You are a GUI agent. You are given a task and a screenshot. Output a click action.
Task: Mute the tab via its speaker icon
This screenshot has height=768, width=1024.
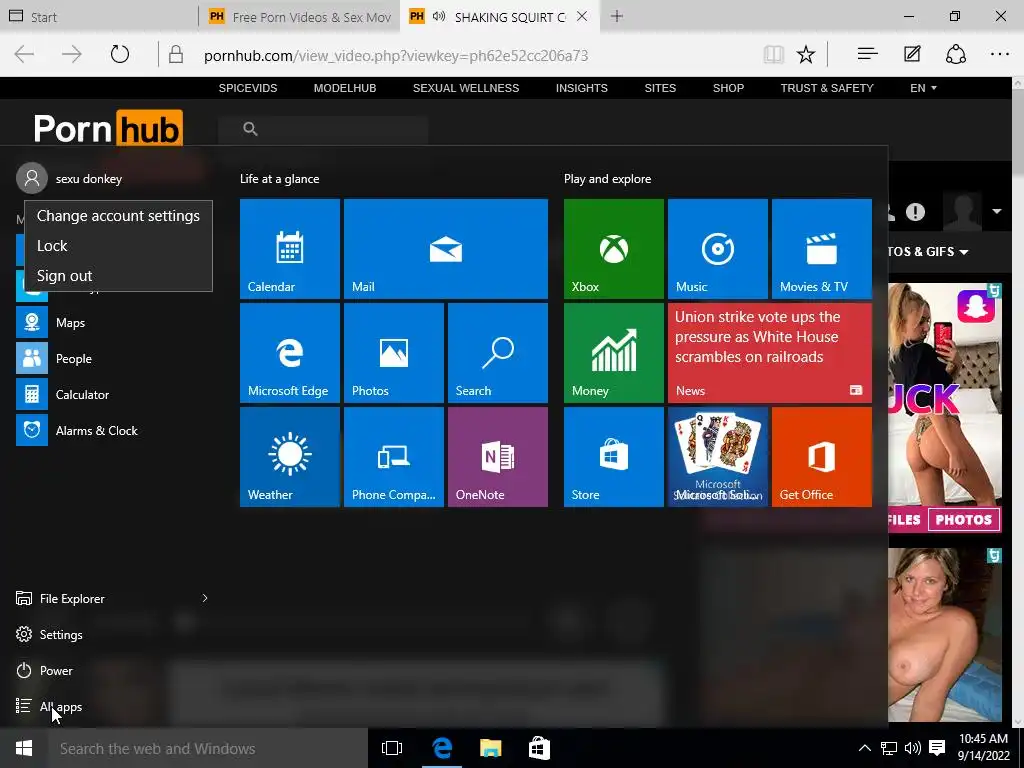point(439,16)
